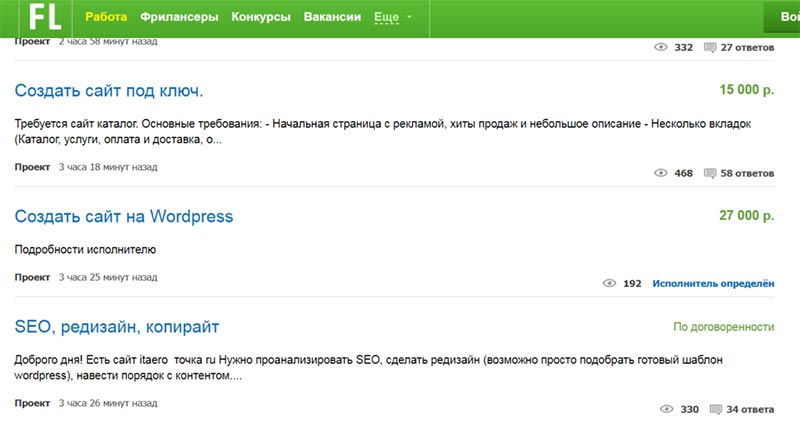Click eye views icon beside 332
Screen dimensions: 800x422
[x=660, y=47]
